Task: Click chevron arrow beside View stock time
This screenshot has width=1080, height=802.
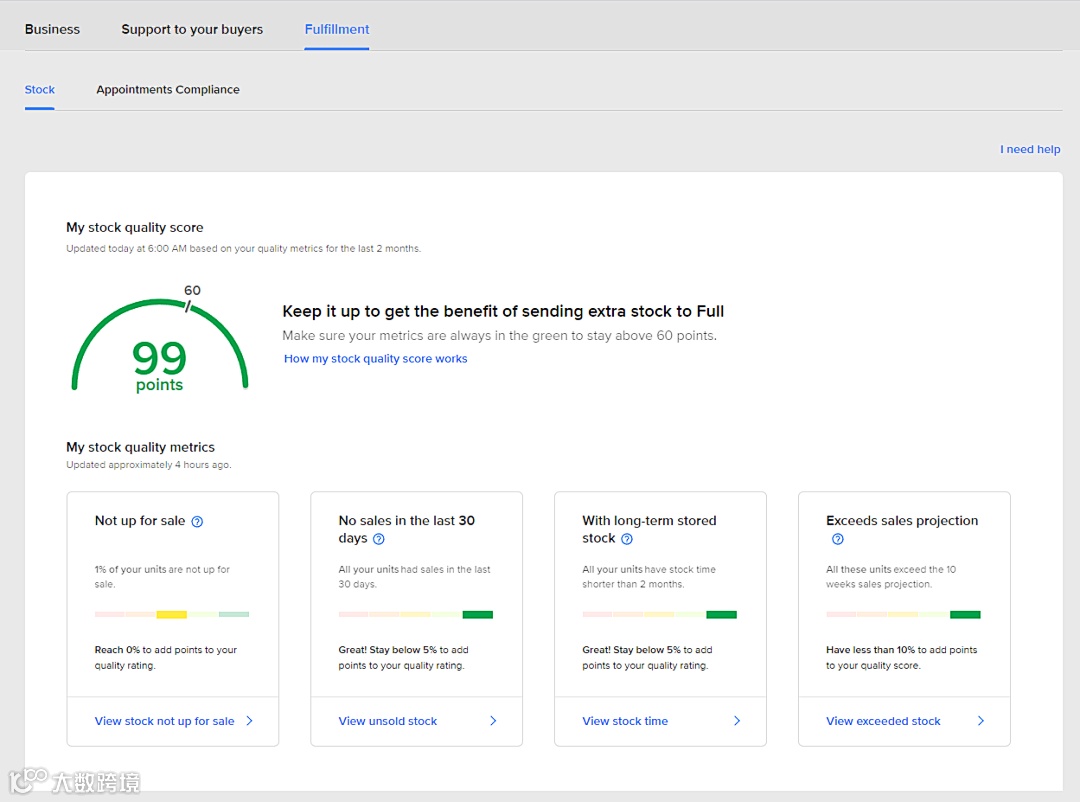Action: click(x=737, y=721)
